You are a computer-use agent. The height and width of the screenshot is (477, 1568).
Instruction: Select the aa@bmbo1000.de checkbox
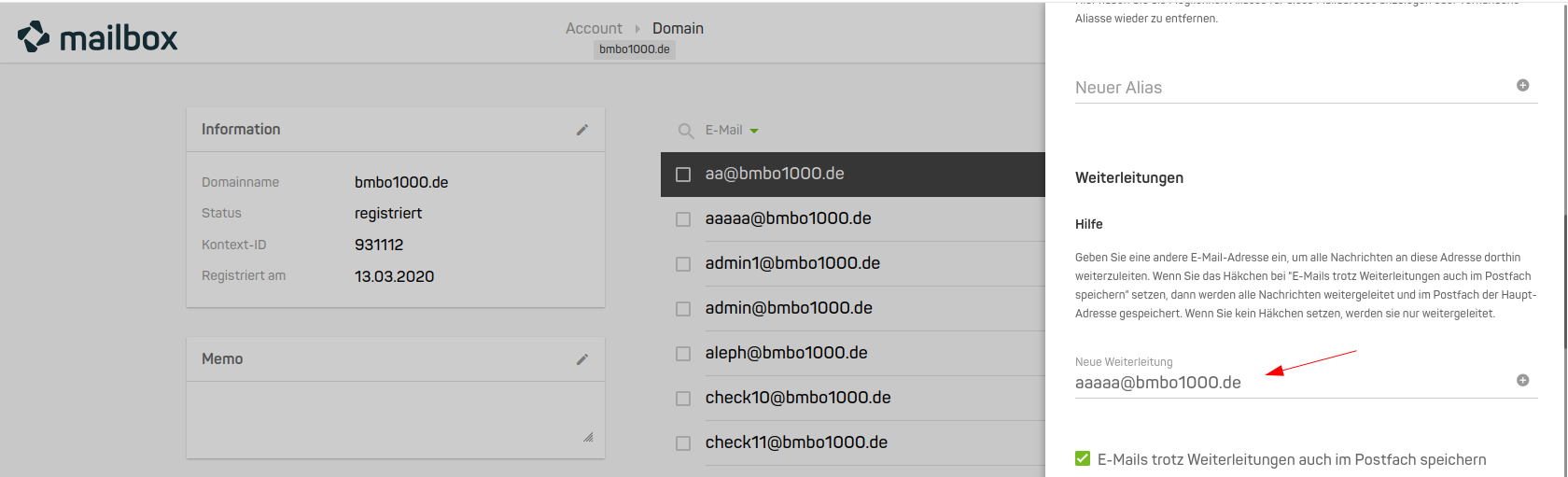(x=683, y=175)
